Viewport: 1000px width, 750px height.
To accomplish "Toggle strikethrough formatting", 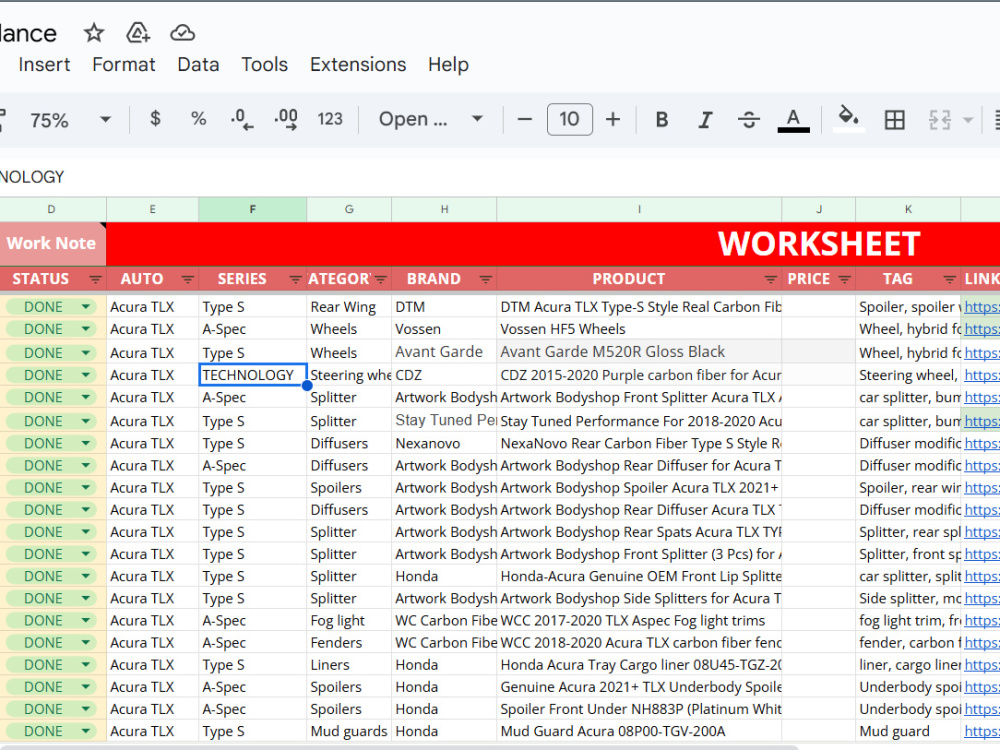I will coord(749,119).
